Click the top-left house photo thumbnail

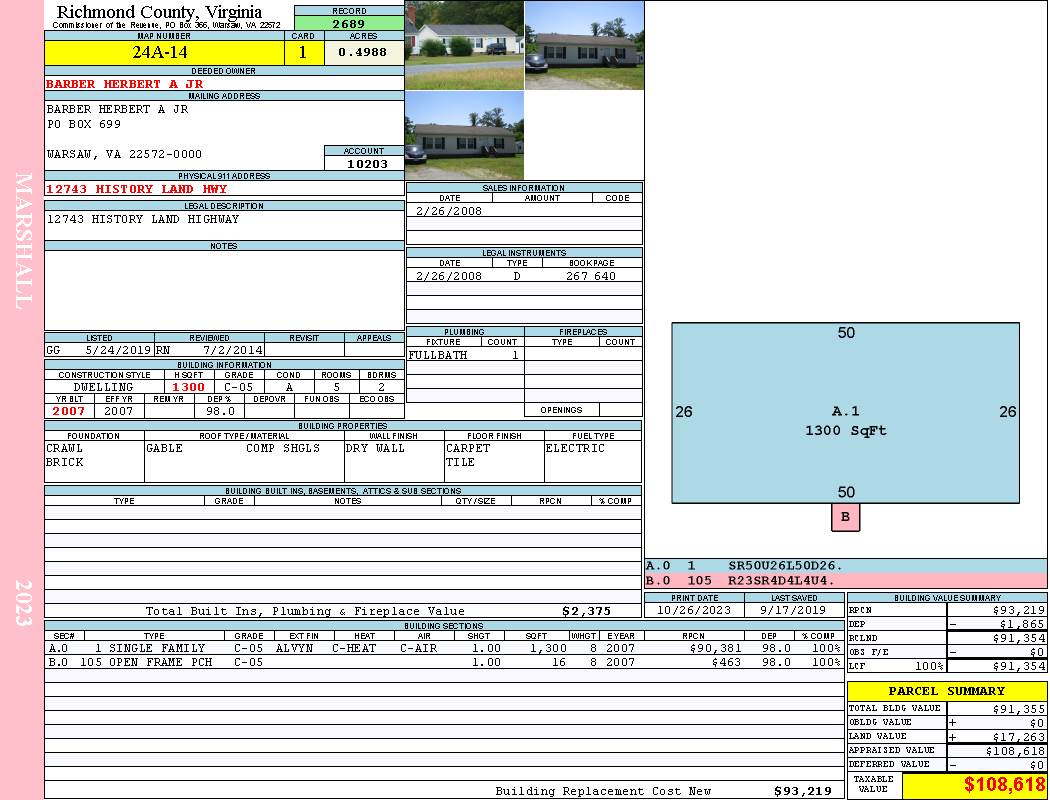[464, 44]
